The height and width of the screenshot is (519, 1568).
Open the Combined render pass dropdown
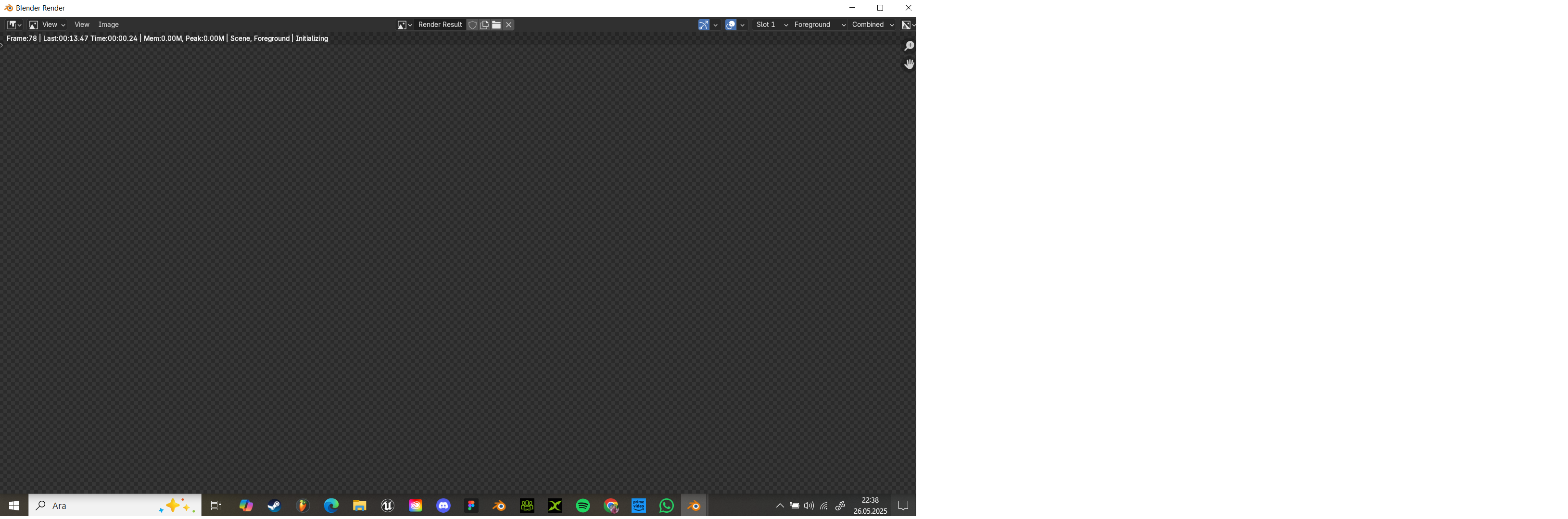(x=873, y=25)
